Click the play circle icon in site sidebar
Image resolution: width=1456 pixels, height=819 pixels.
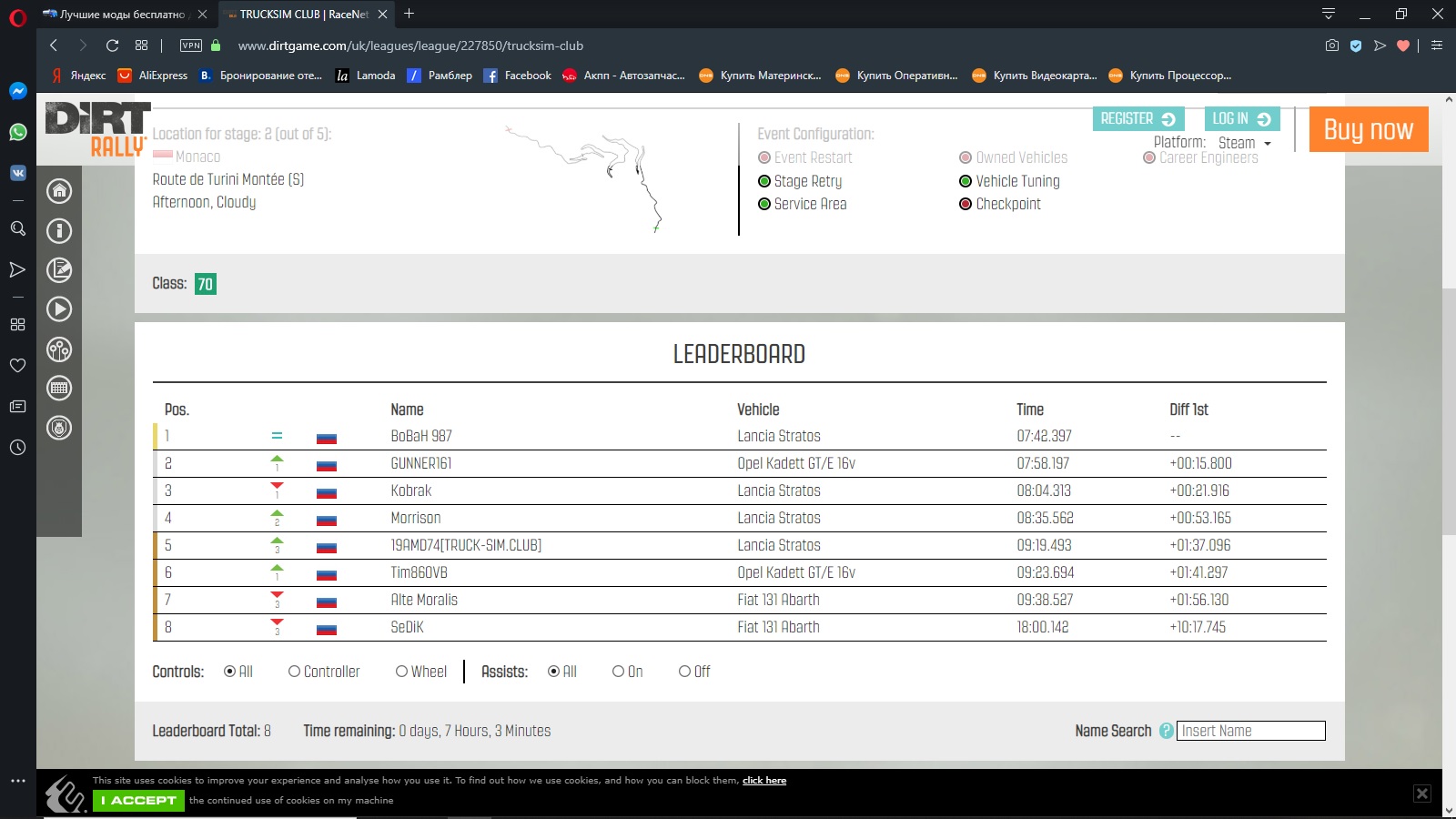59,309
